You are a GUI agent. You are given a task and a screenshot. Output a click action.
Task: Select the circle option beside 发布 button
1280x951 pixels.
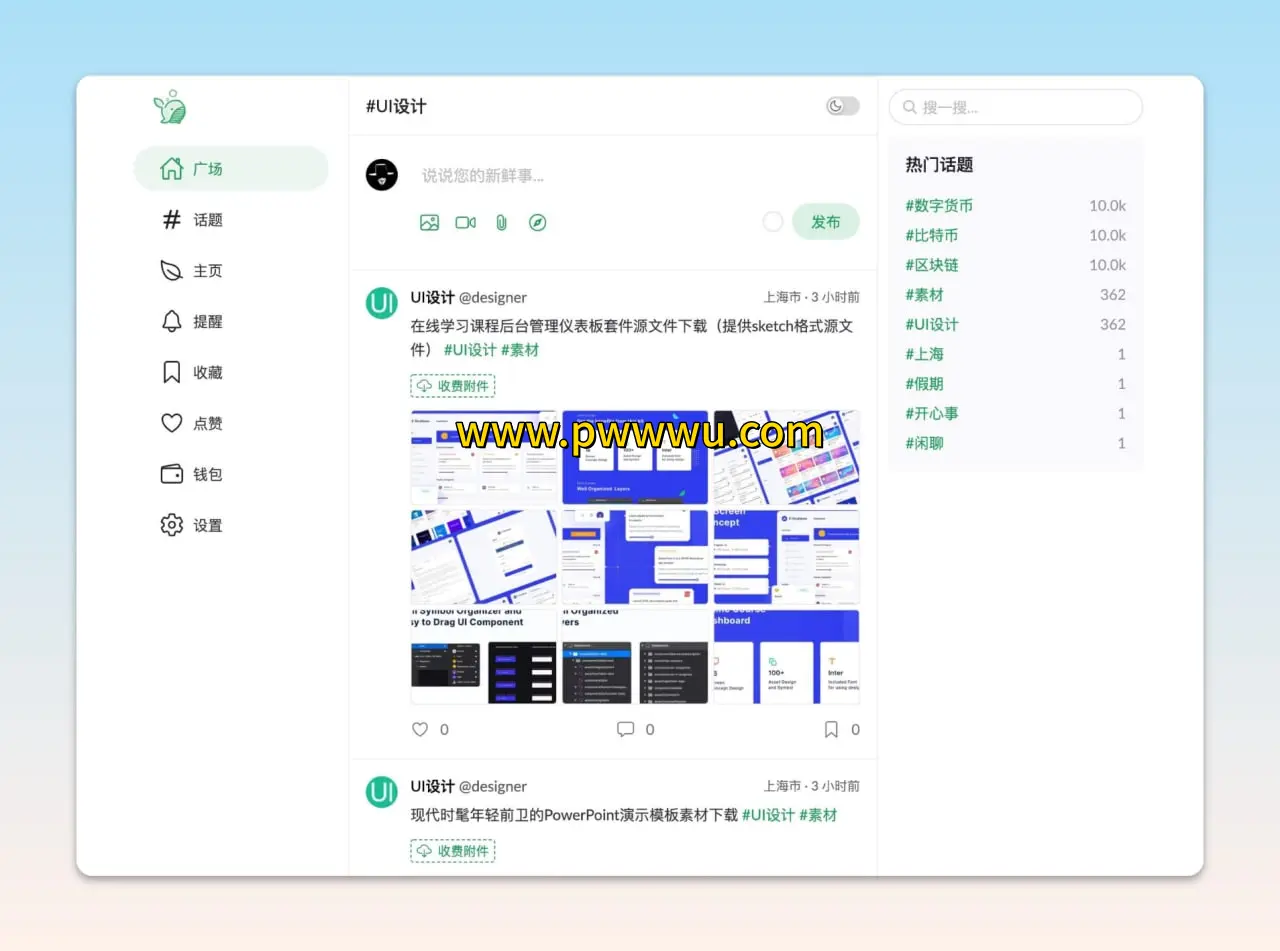click(x=773, y=222)
